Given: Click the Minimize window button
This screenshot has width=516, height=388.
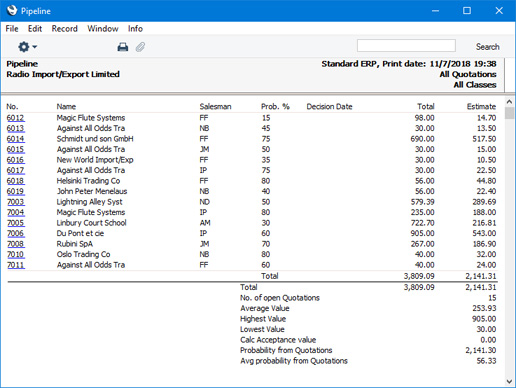Looking at the screenshot, I should [435, 11].
